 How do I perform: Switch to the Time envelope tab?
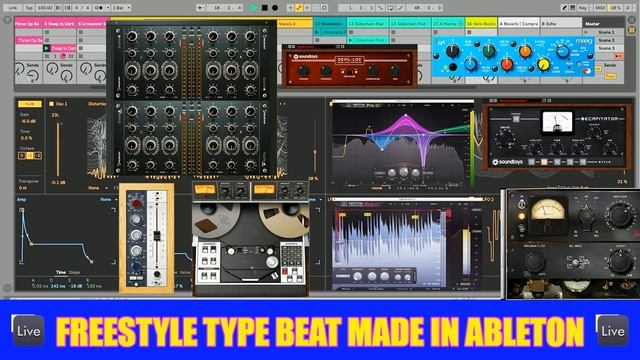coord(61,272)
